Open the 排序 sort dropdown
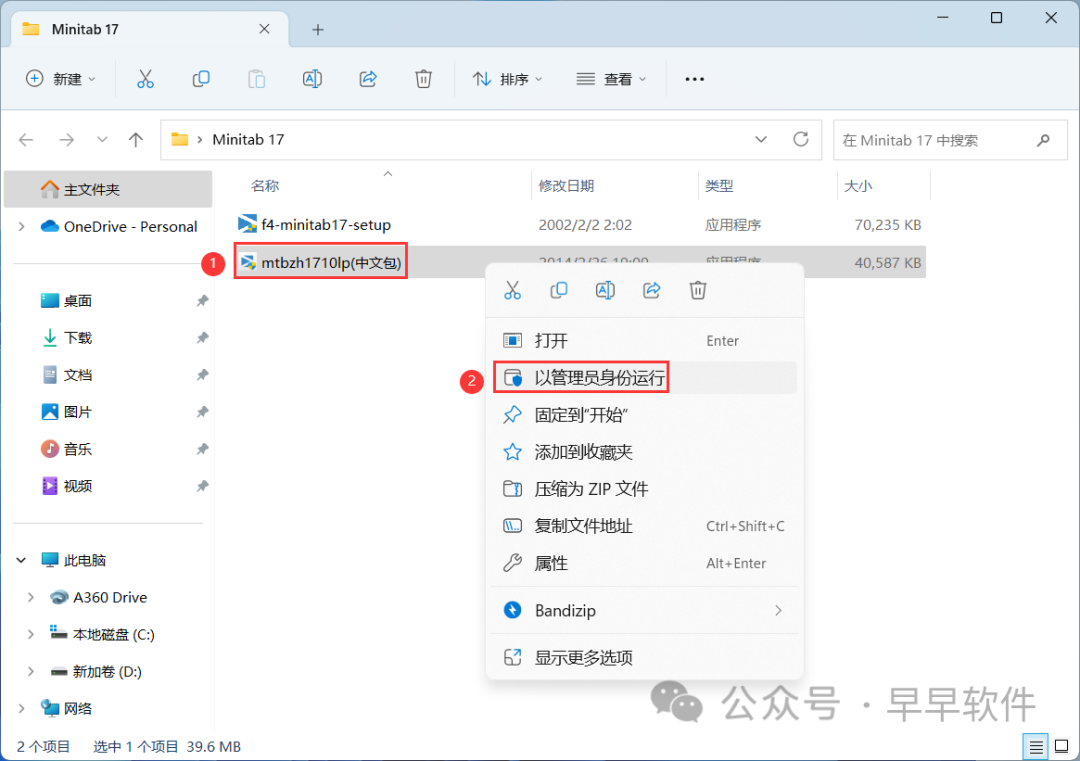The height and width of the screenshot is (761, 1080). tap(507, 79)
